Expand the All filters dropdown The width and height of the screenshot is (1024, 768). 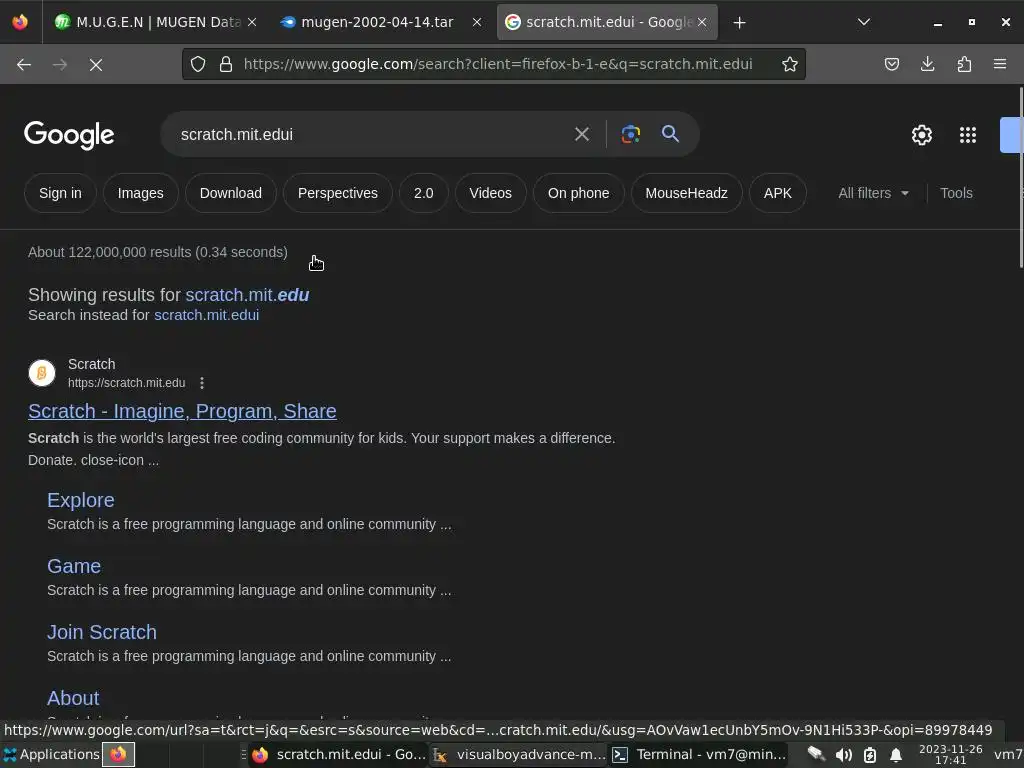coord(873,193)
